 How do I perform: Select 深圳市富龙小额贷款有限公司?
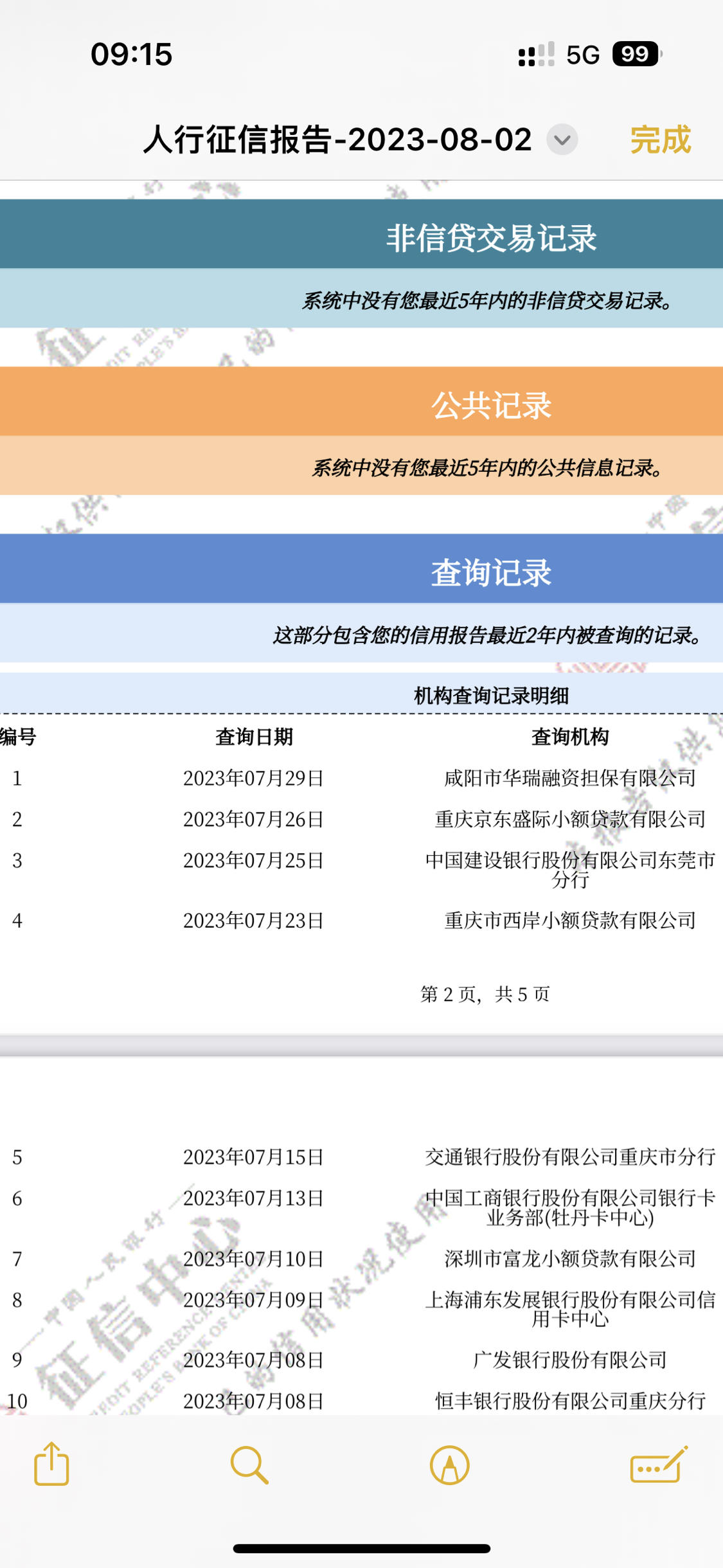pyautogui.click(x=570, y=1259)
